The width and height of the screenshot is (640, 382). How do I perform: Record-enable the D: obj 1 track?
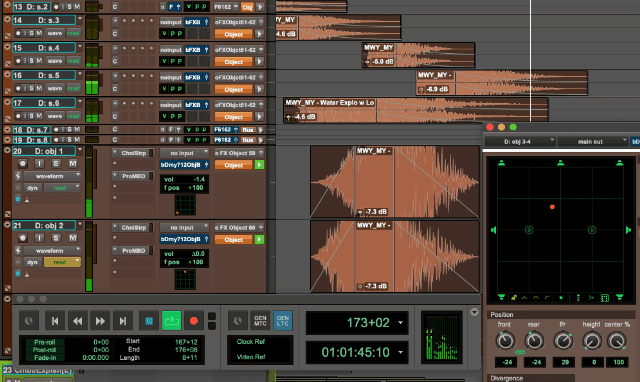pyautogui.click(x=22, y=164)
